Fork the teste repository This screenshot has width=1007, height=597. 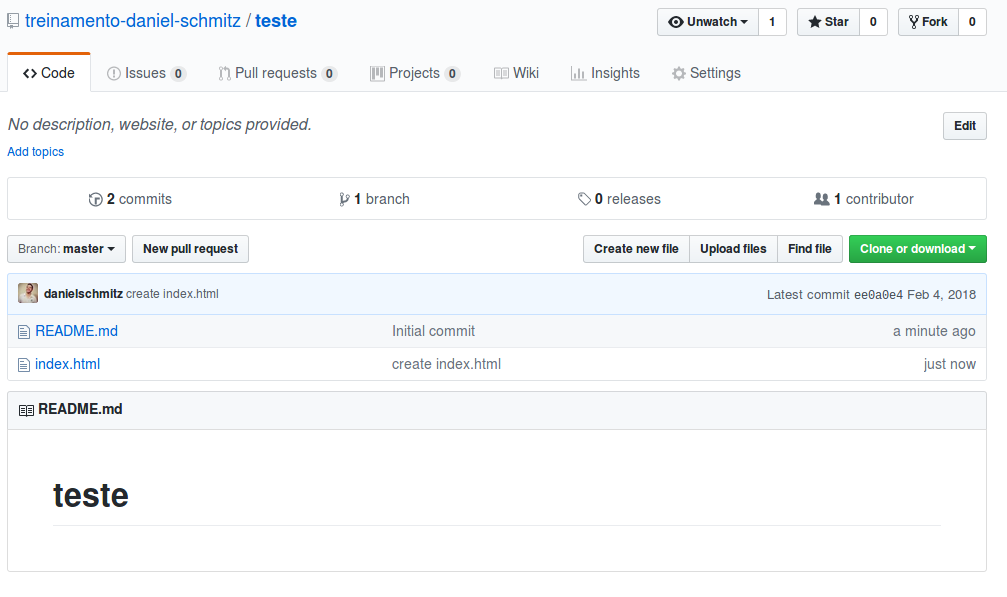coord(928,22)
